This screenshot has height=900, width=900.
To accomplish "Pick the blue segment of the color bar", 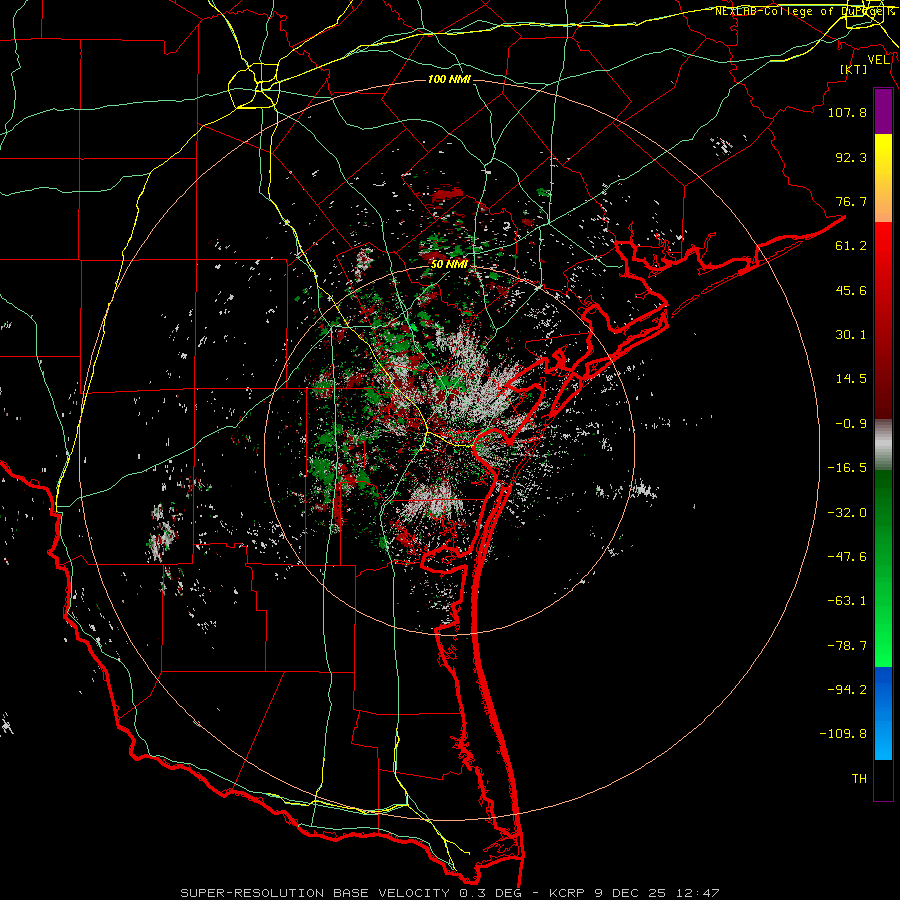I will point(883,713).
